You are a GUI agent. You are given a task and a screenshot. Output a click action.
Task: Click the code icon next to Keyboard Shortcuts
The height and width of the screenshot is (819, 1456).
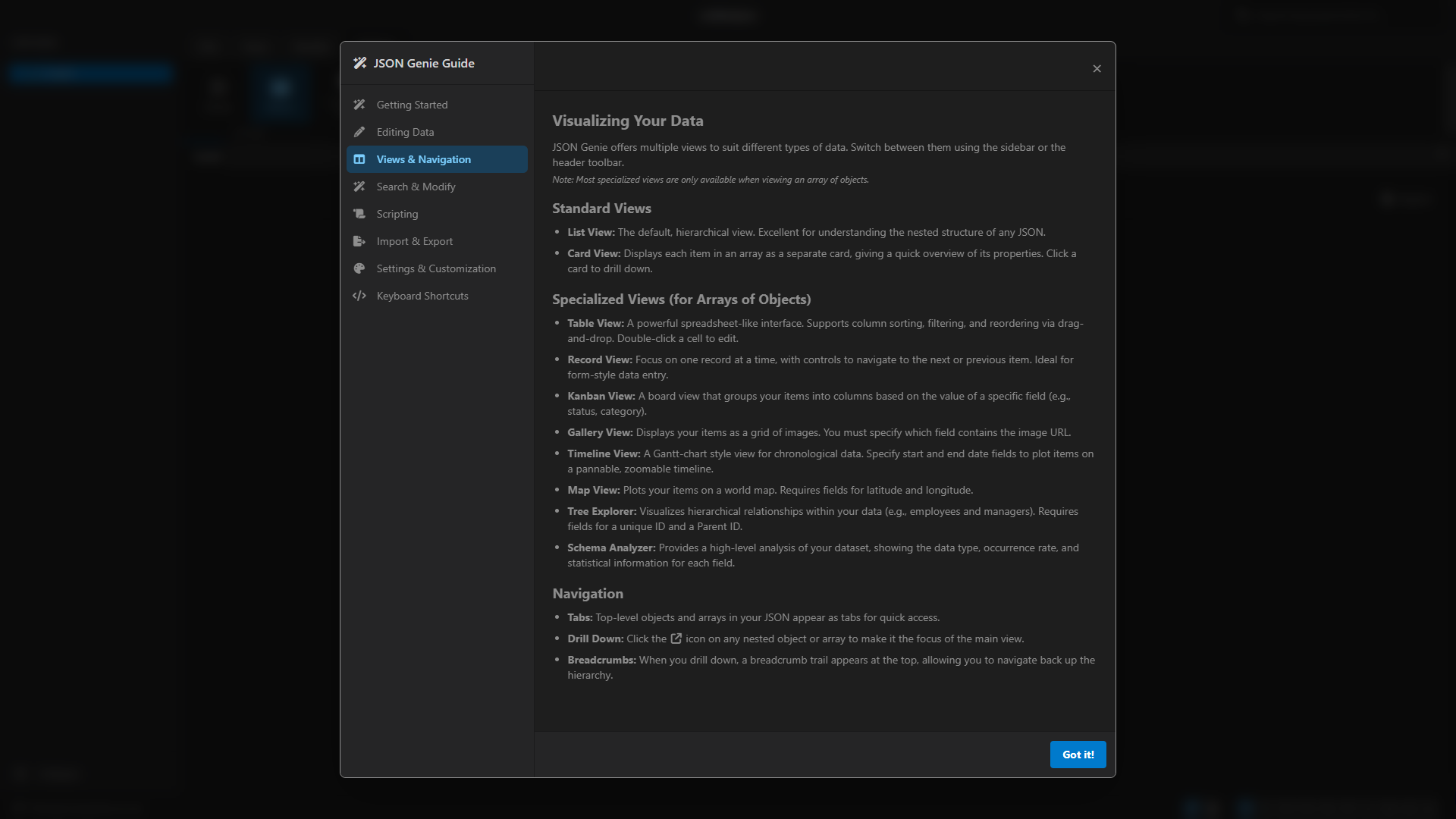pos(360,296)
